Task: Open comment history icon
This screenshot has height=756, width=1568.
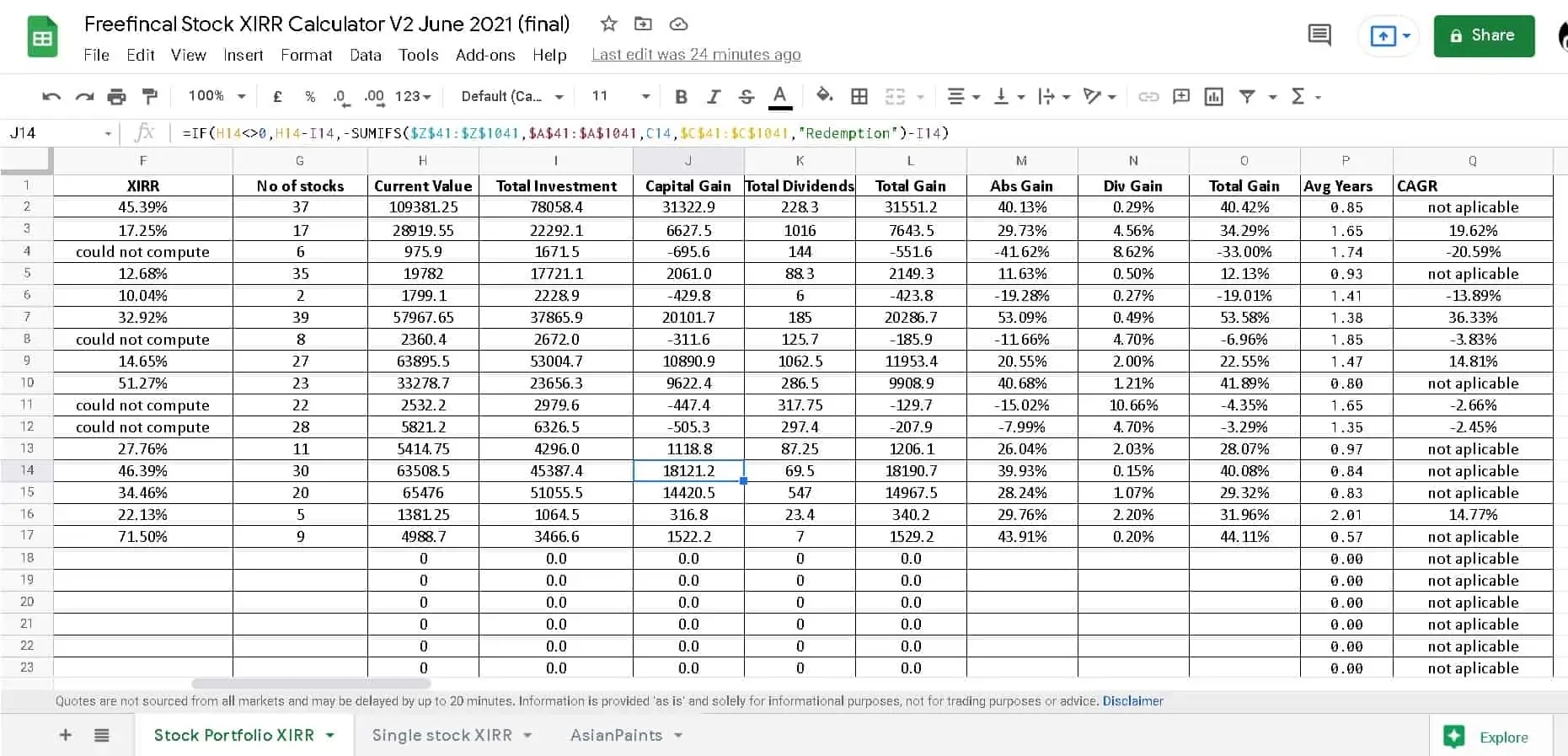Action: (x=1319, y=35)
